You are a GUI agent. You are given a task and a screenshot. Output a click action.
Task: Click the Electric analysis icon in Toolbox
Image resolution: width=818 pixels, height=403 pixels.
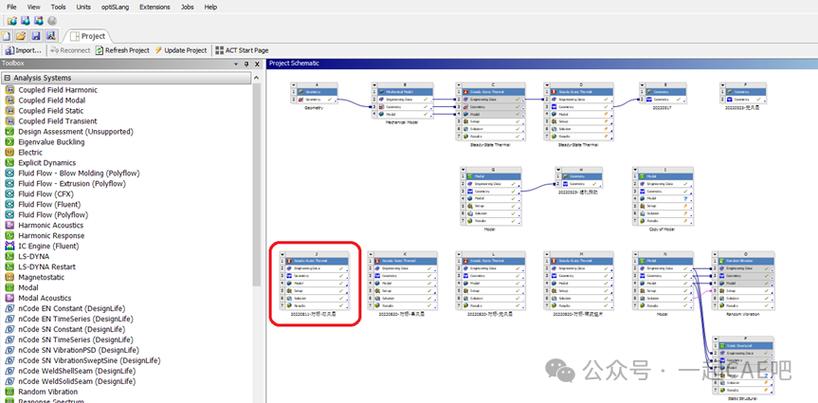(x=9, y=152)
